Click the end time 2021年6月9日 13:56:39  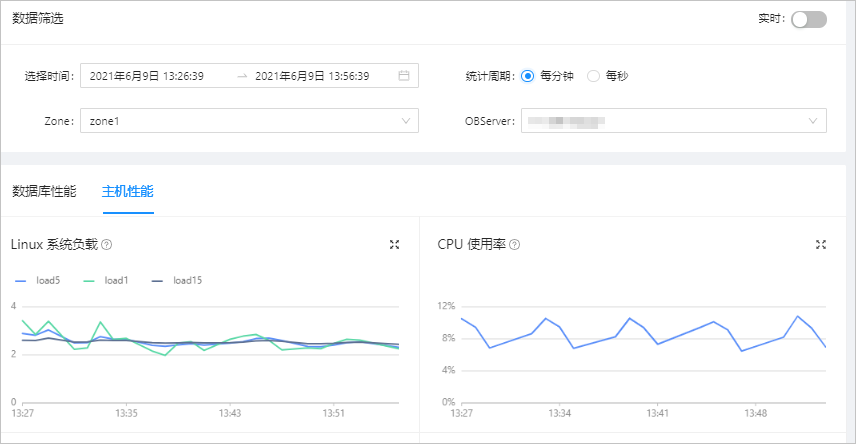pos(312,76)
